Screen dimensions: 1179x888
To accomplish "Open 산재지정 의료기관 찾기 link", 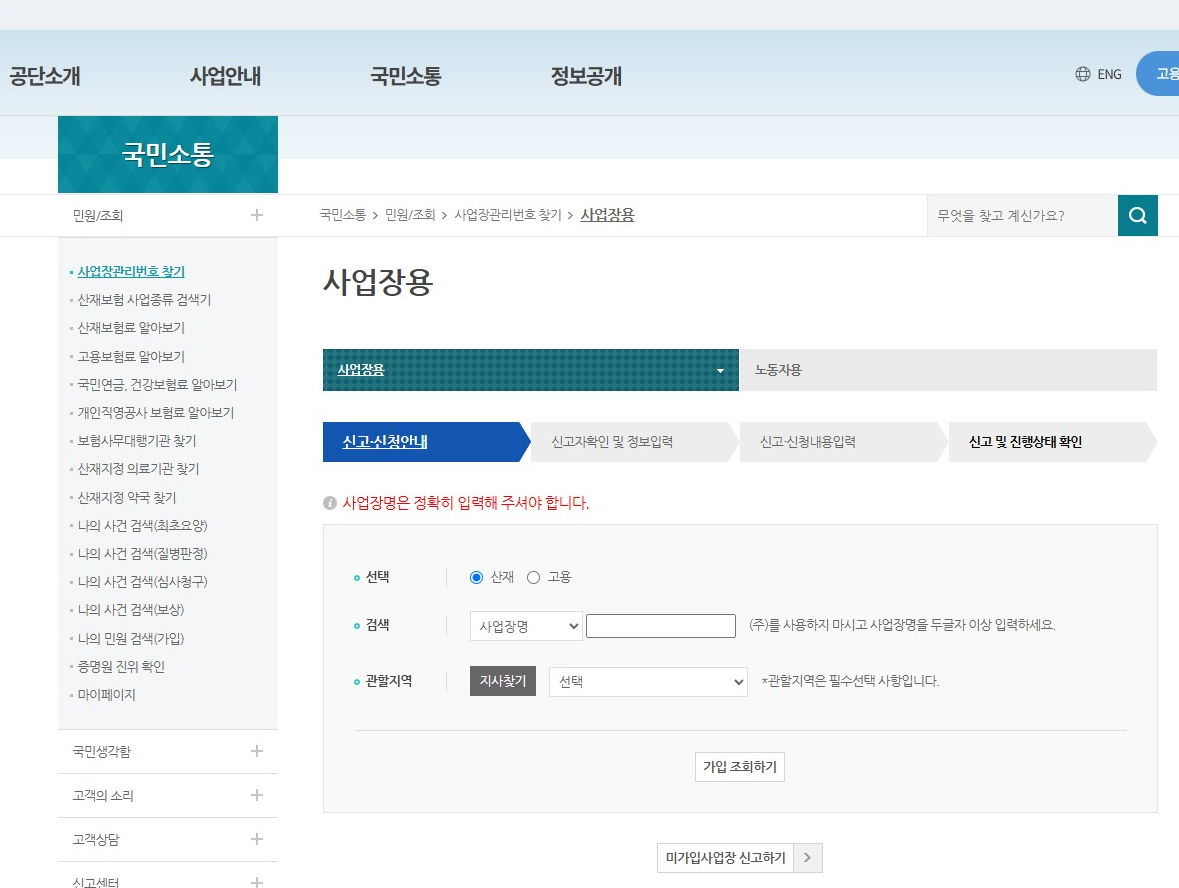I will [138, 469].
